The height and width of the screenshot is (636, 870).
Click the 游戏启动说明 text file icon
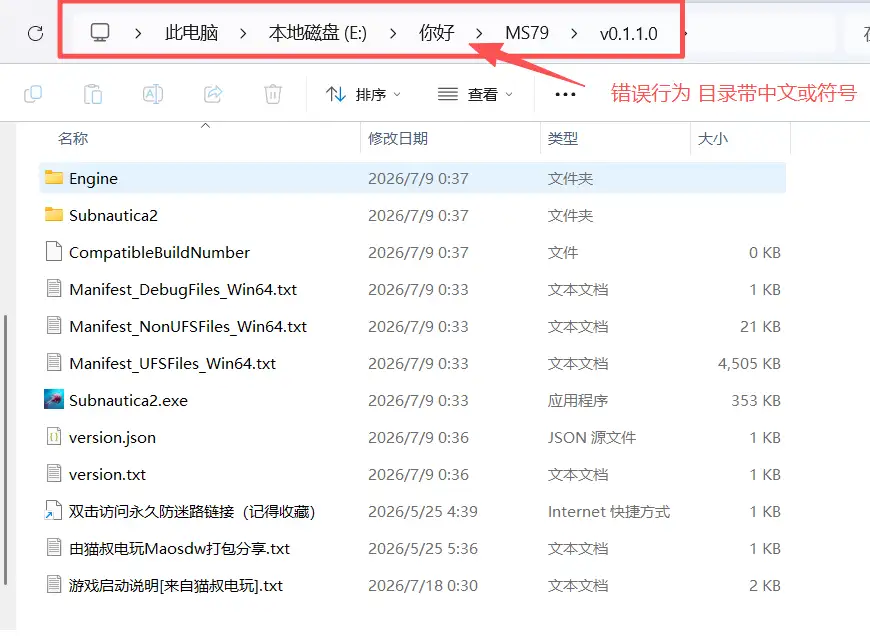(x=54, y=584)
